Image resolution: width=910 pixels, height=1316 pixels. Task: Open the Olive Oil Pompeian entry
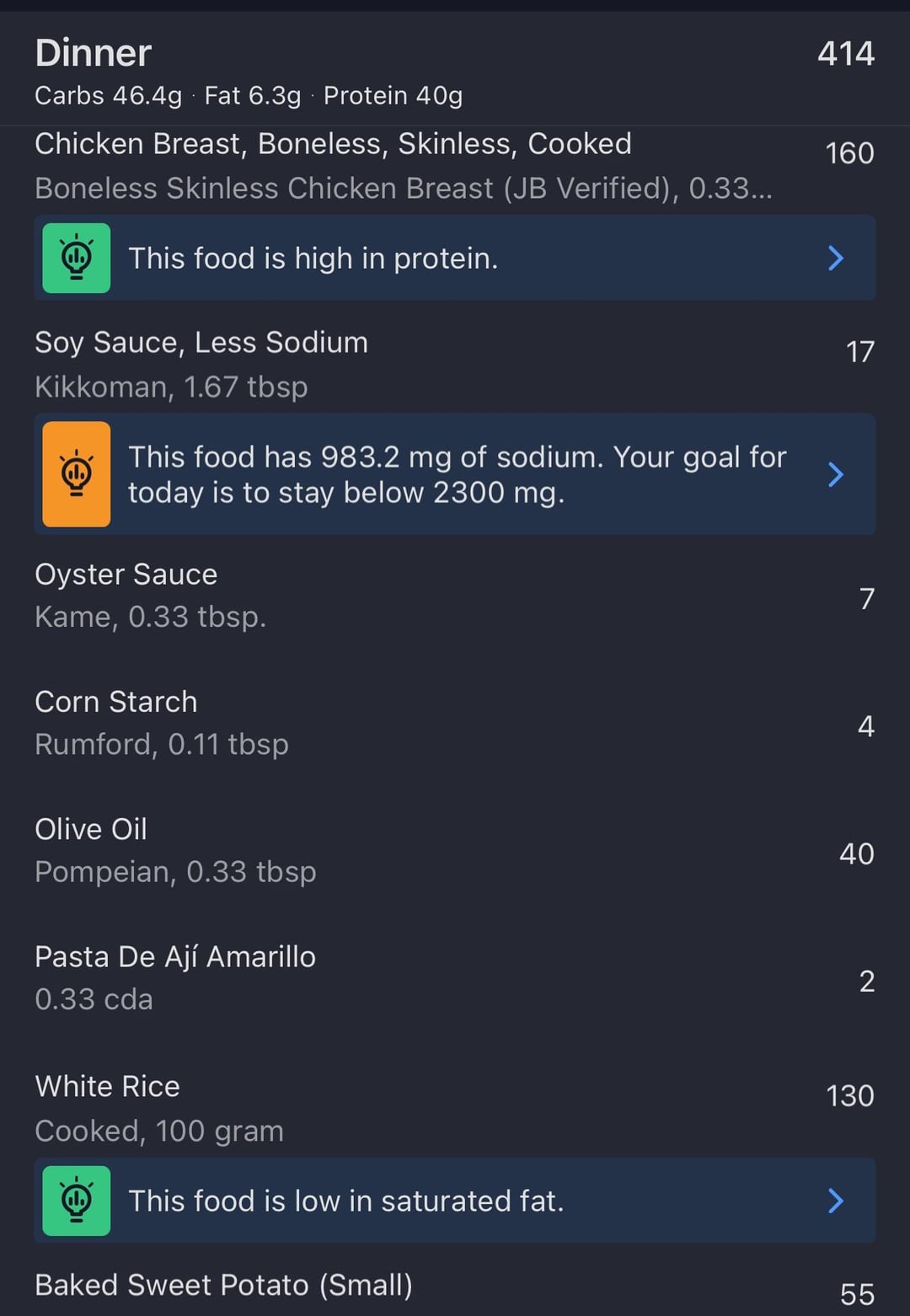(455, 850)
